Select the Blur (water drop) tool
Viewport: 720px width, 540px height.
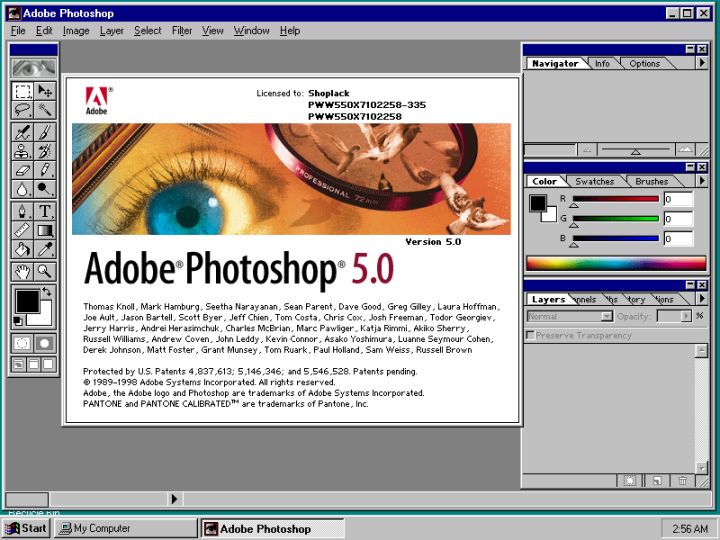(x=22, y=189)
